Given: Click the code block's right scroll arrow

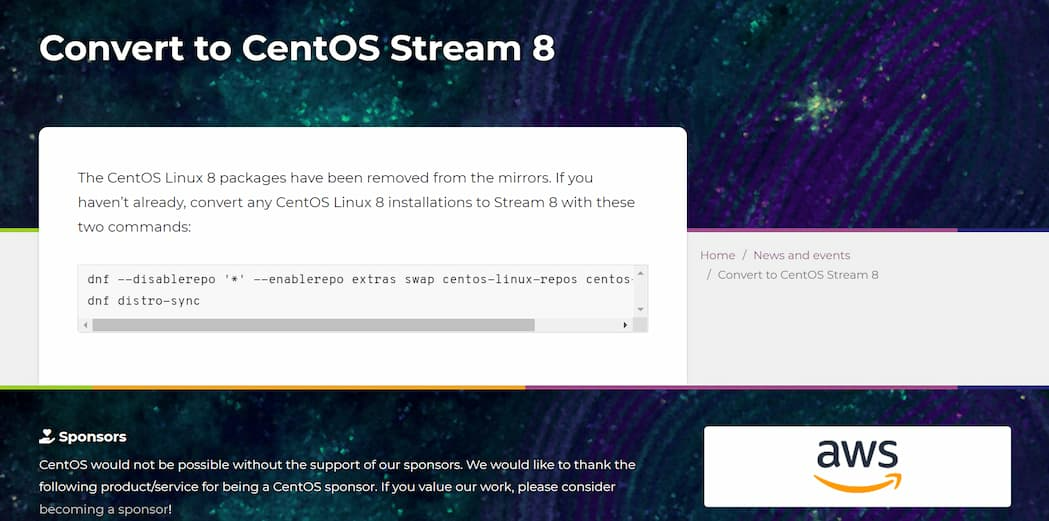Looking at the screenshot, I should click(x=625, y=325).
